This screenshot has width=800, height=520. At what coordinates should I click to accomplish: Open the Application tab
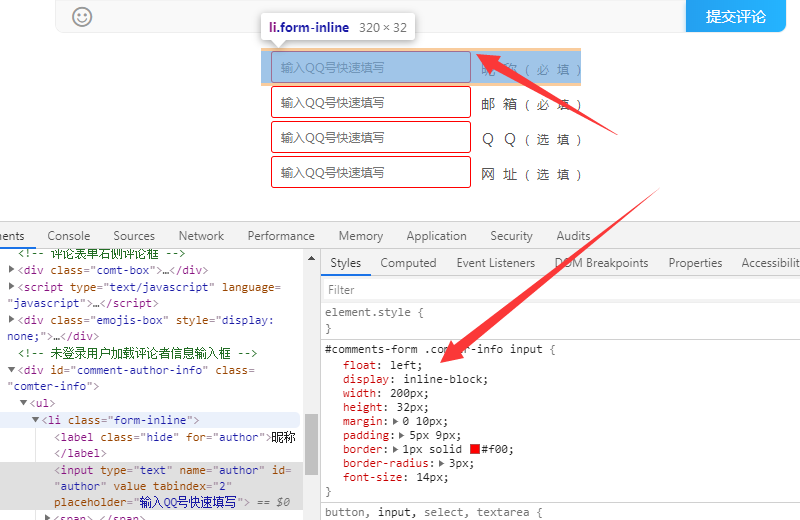pyautogui.click(x=437, y=236)
